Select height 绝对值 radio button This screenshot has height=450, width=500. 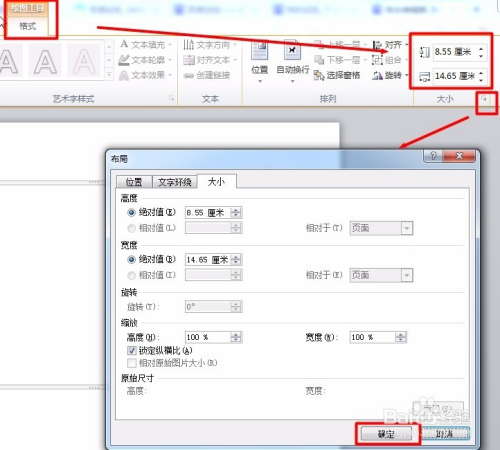(132, 212)
